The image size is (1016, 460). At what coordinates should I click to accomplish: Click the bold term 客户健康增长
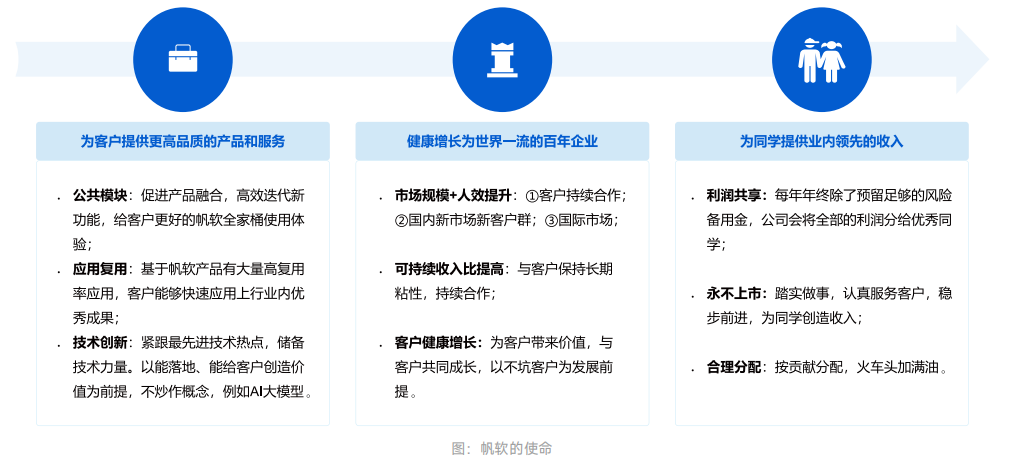pyautogui.click(x=435, y=343)
